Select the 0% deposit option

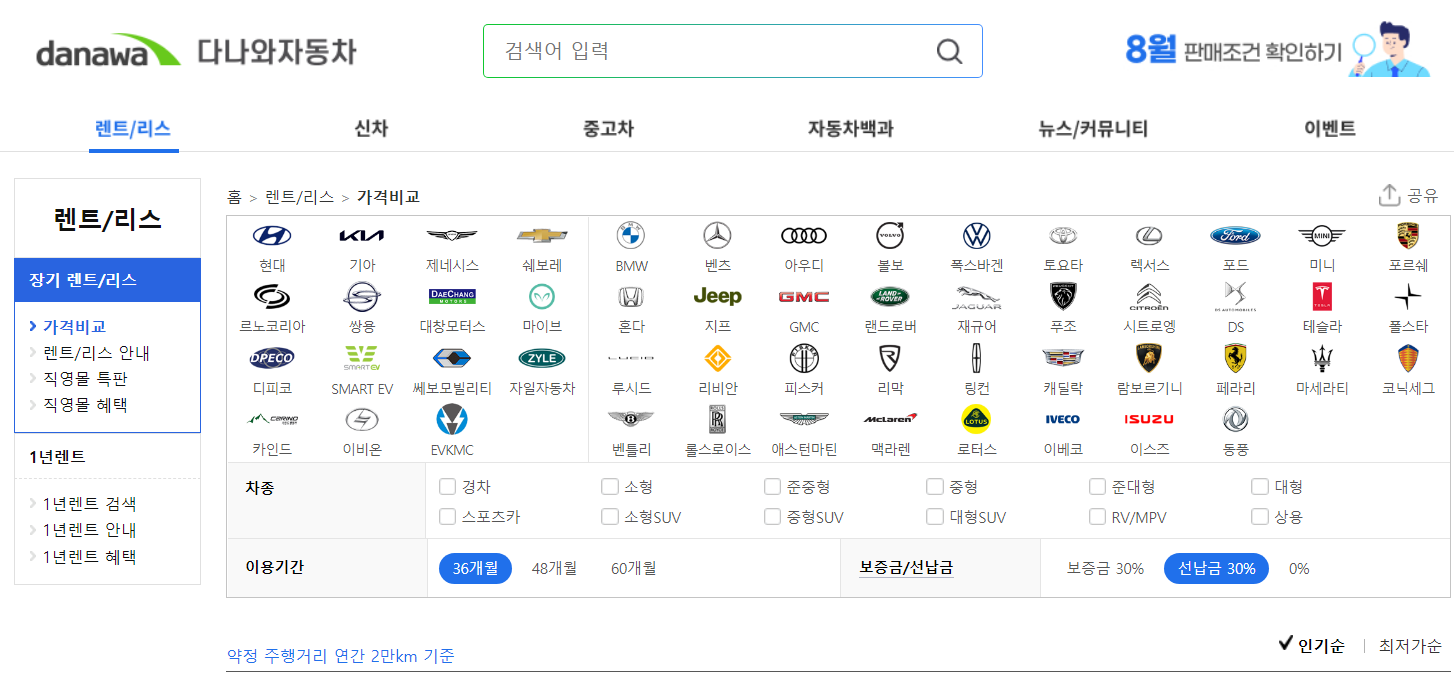coord(1299,568)
